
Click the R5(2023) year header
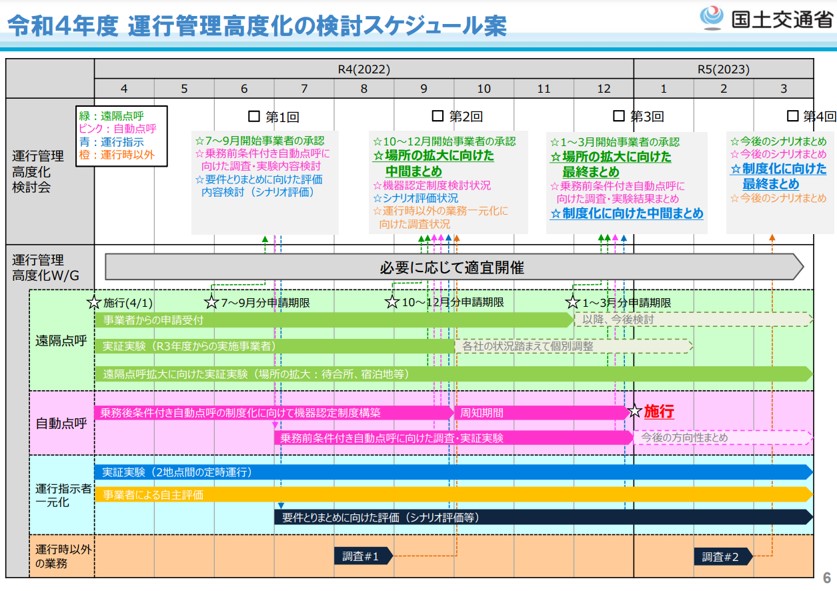(723, 69)
